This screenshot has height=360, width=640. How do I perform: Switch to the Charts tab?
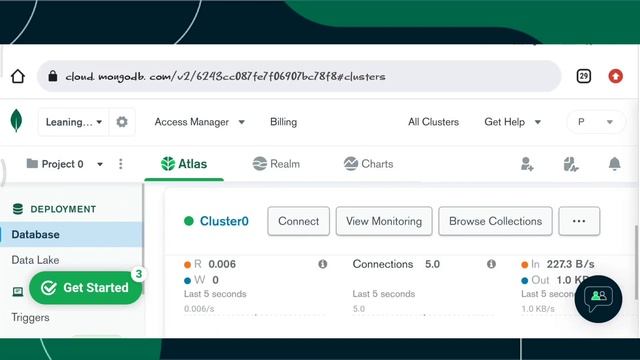[368, 164]
